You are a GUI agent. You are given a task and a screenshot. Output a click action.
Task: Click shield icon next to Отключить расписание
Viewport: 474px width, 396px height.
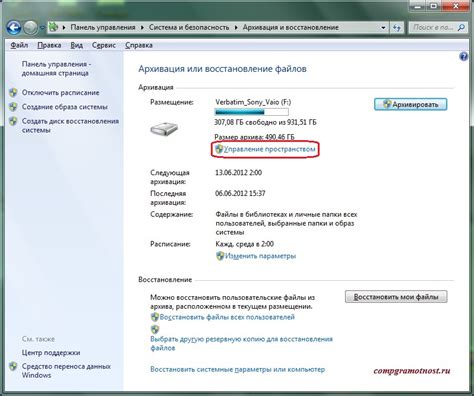coord(13,93)
